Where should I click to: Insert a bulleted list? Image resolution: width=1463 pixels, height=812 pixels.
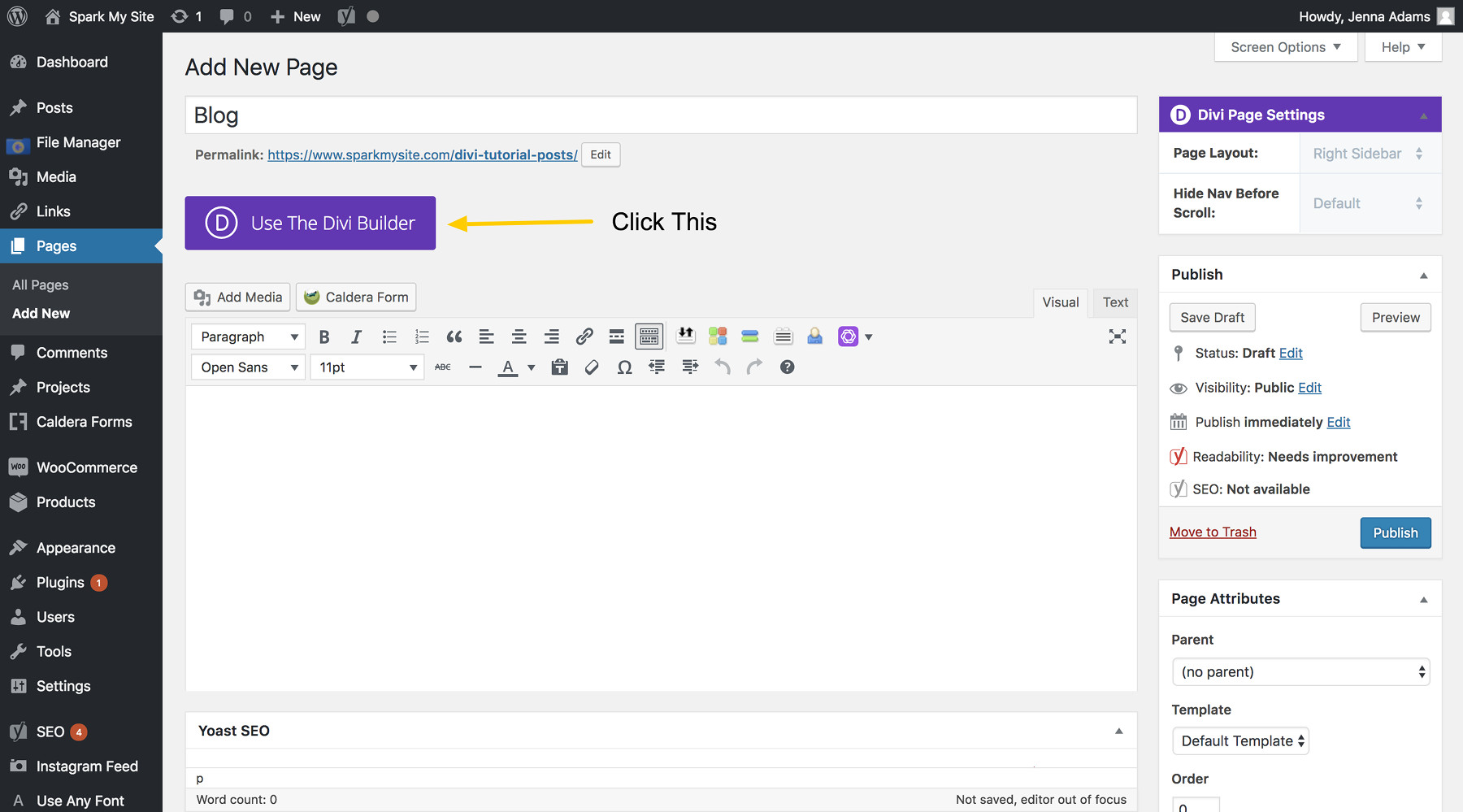(x=389, y=337)
